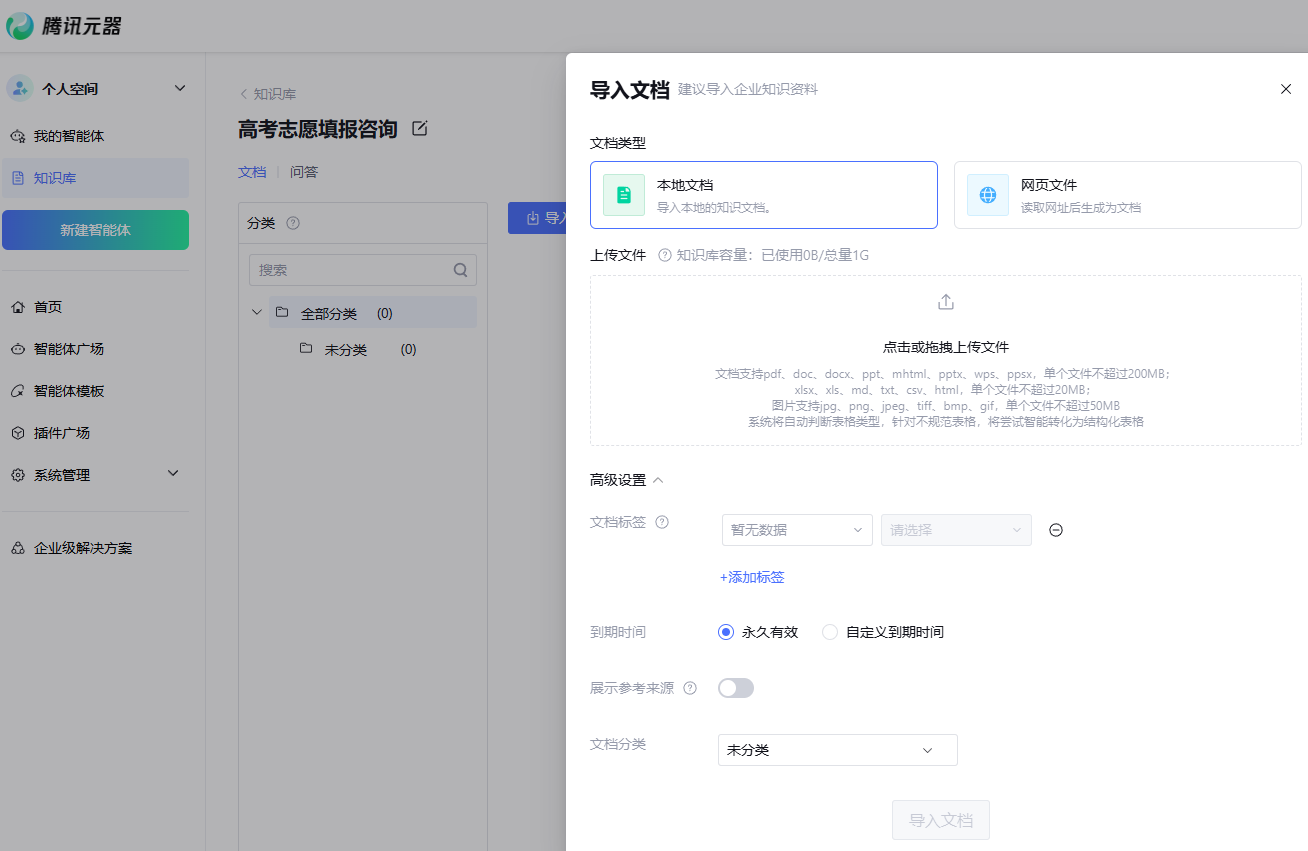Click the help icon next to 上传文件
This screenshot has height=851, width=1308.
click(665, 255)
